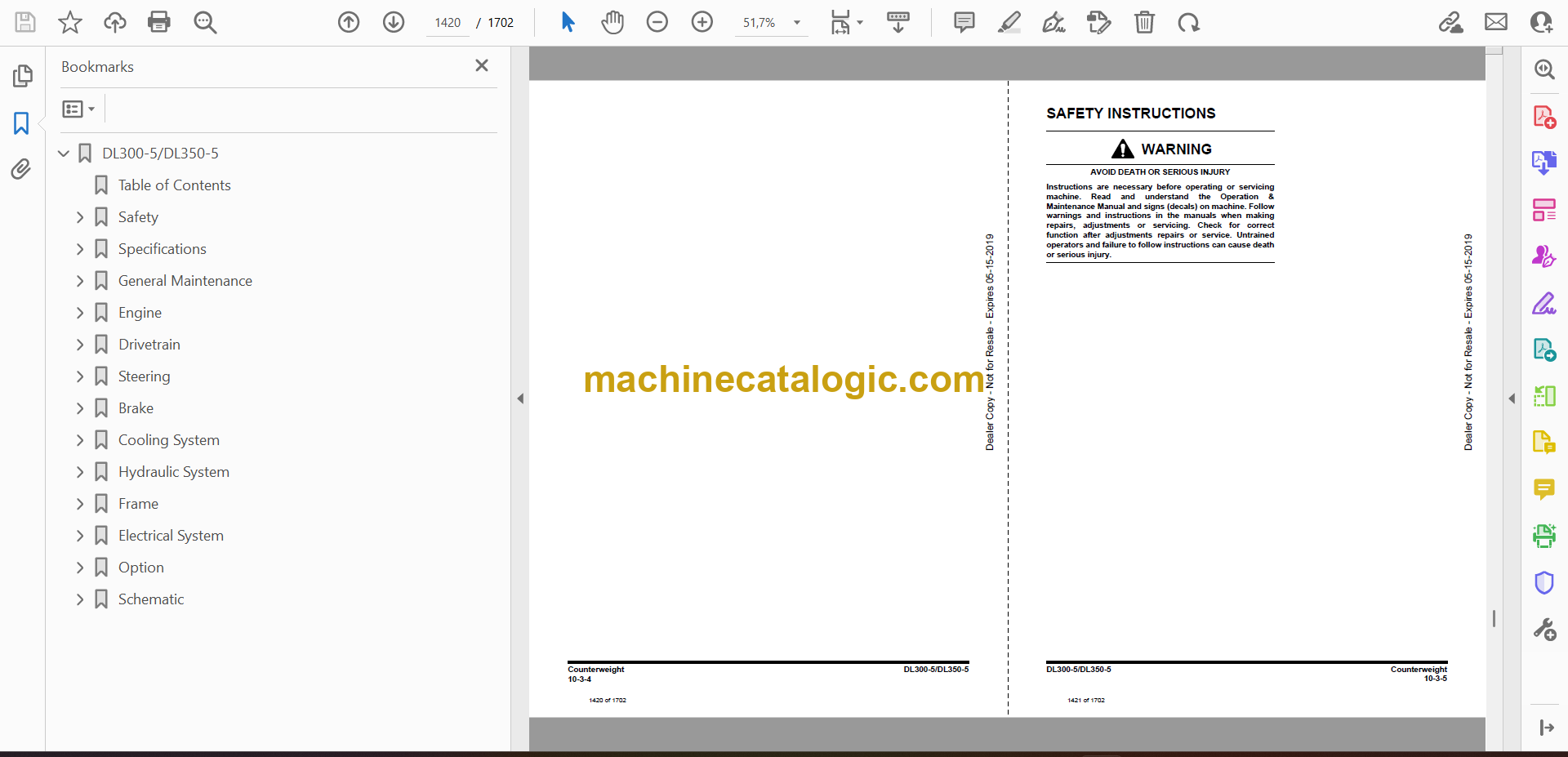Open the yellow Comment tool in right pane
Viewport: 1568px width, 757px height.
click(1543, 488)
